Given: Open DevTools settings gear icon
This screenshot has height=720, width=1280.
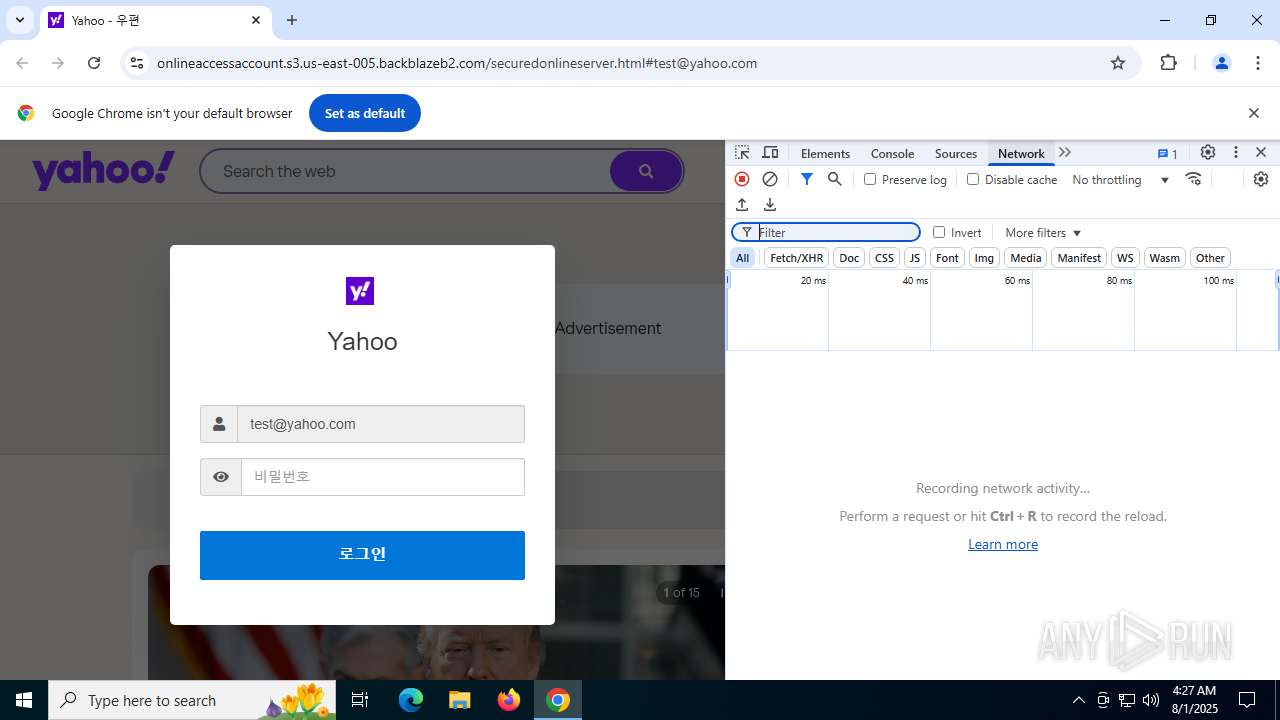Looking at the screenshot, I should pyautogui.click(x=1208, y=153).
